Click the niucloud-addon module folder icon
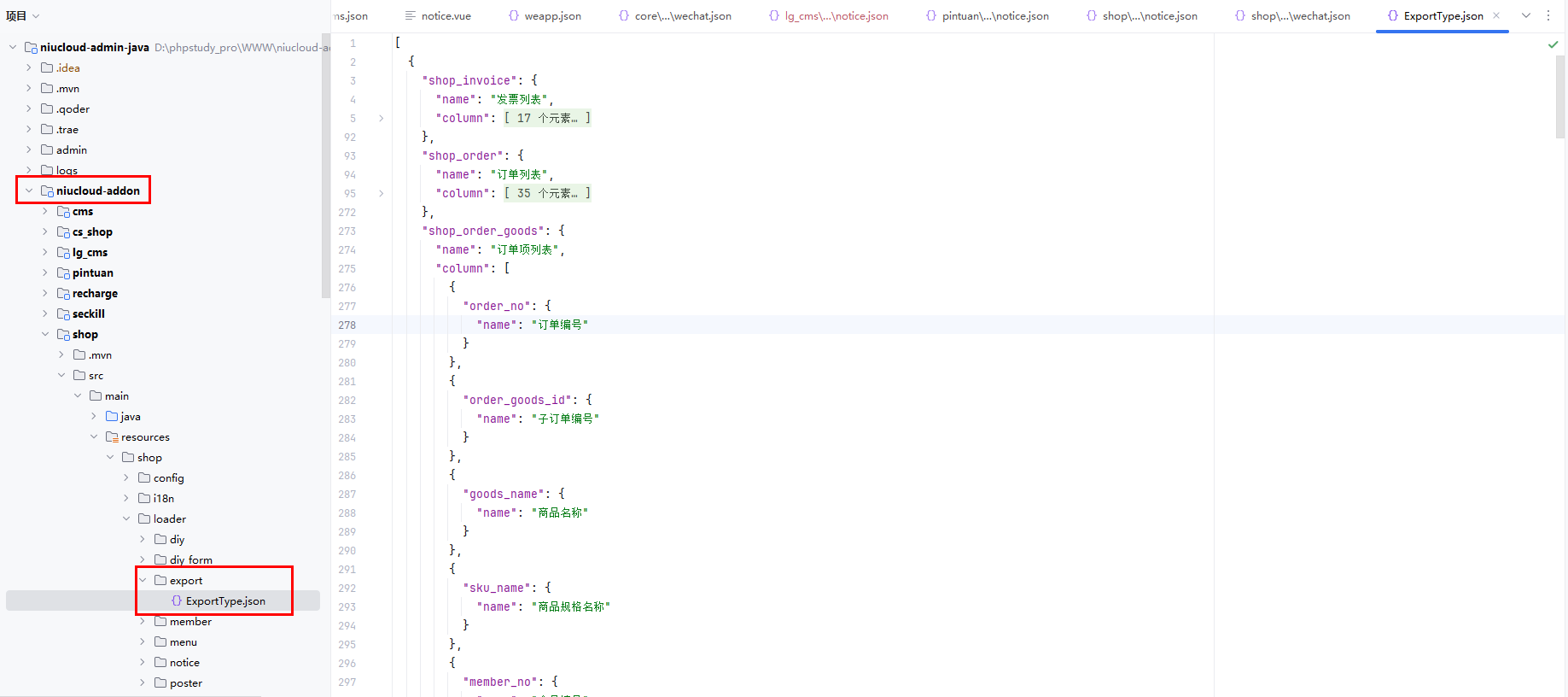The height and width of the screenshot is (697, 1568). pyautogui.click(x=47, y=190)
